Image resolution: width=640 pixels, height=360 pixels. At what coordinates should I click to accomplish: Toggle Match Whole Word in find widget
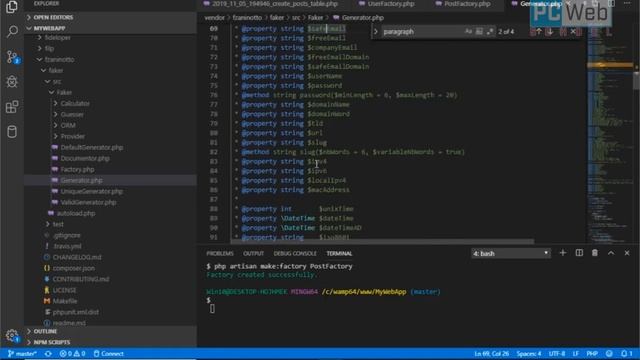pyautogui.click(x=479, y=31)
